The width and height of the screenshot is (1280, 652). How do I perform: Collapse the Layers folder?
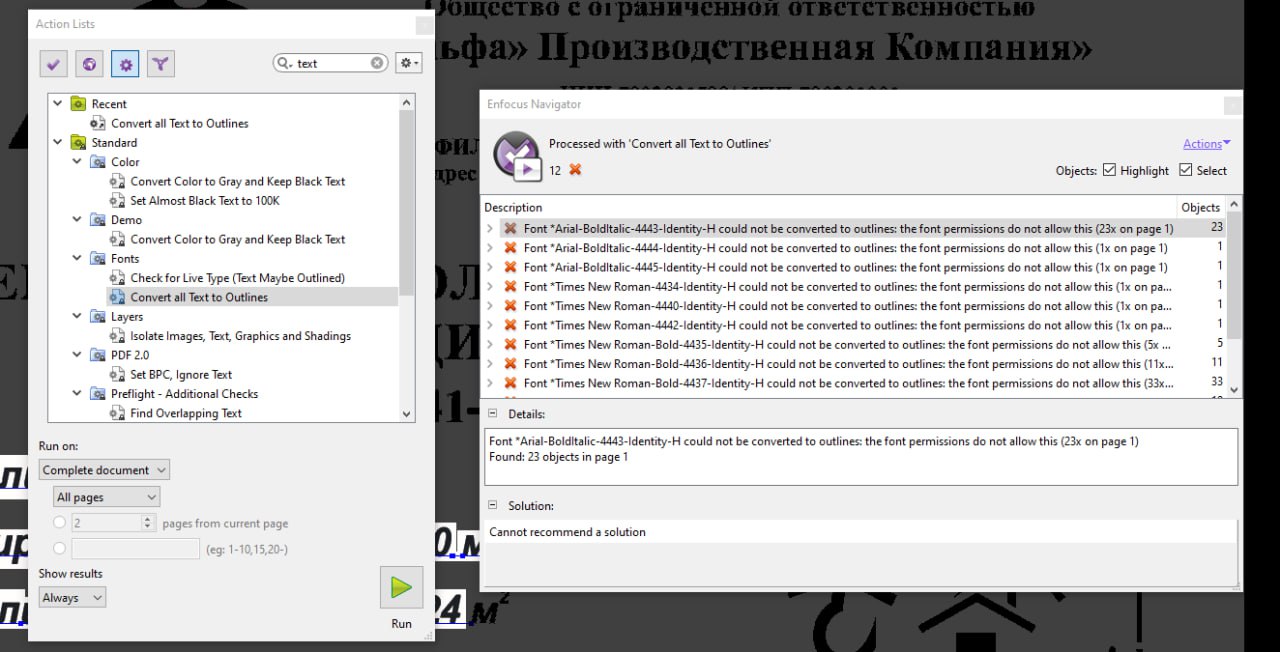click(77, 316)
